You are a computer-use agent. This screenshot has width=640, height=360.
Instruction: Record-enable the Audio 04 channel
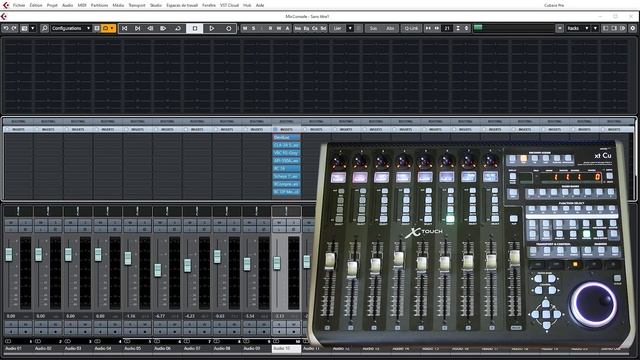(x=115, y=331)
